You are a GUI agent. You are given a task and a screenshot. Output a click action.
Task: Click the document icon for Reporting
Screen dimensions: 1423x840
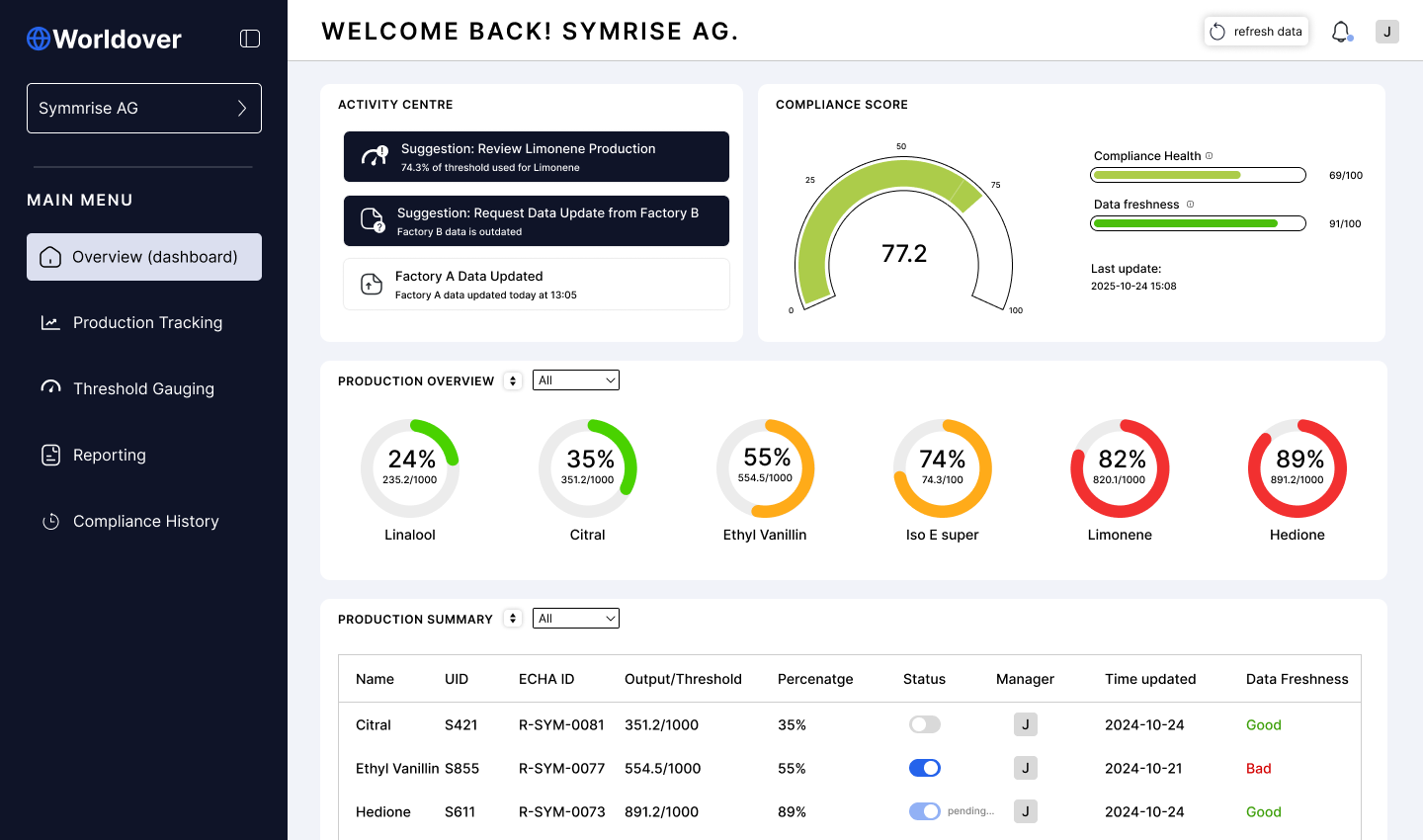coord(50,455)
